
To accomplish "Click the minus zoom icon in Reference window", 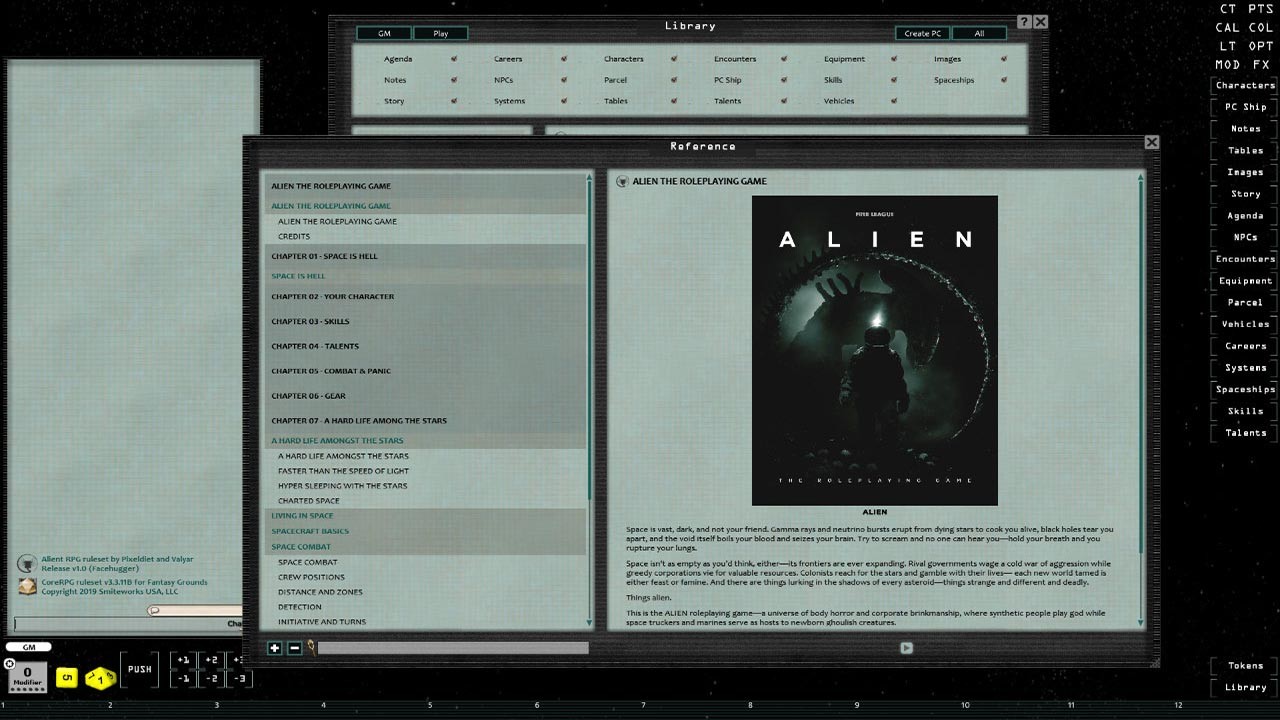I will pyautogui.click(x=295, y=648).
